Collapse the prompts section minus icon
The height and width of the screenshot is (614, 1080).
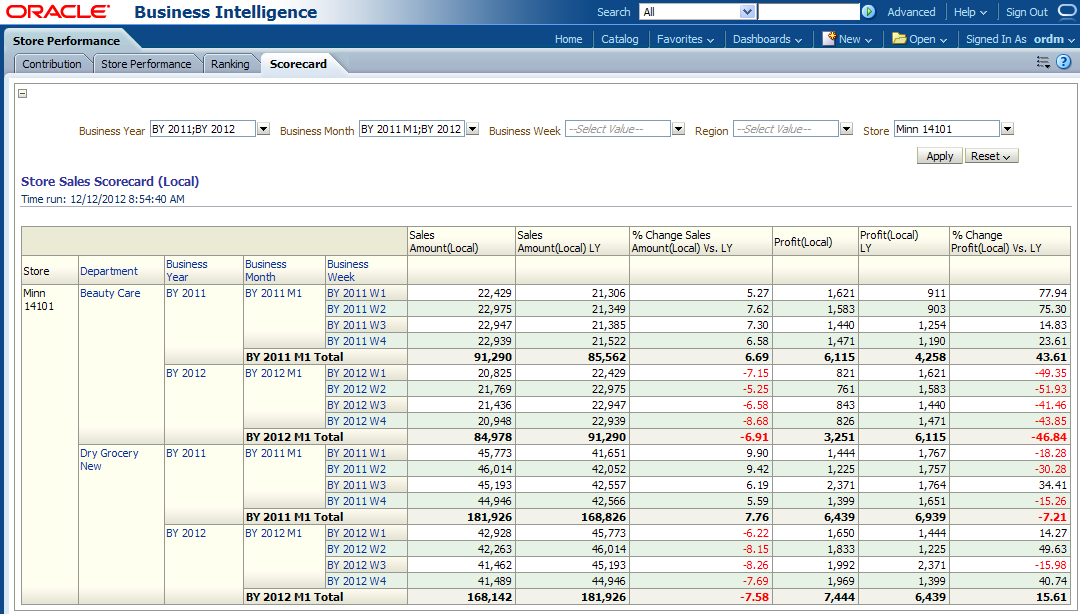[23, 93]
